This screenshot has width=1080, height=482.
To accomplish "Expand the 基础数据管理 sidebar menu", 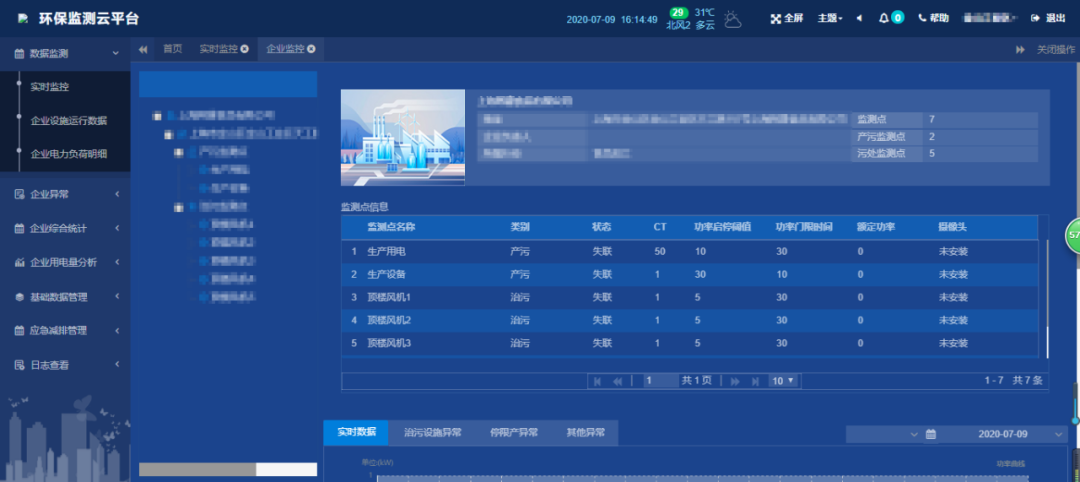I will pyautogui.click(x=65, y=297).
